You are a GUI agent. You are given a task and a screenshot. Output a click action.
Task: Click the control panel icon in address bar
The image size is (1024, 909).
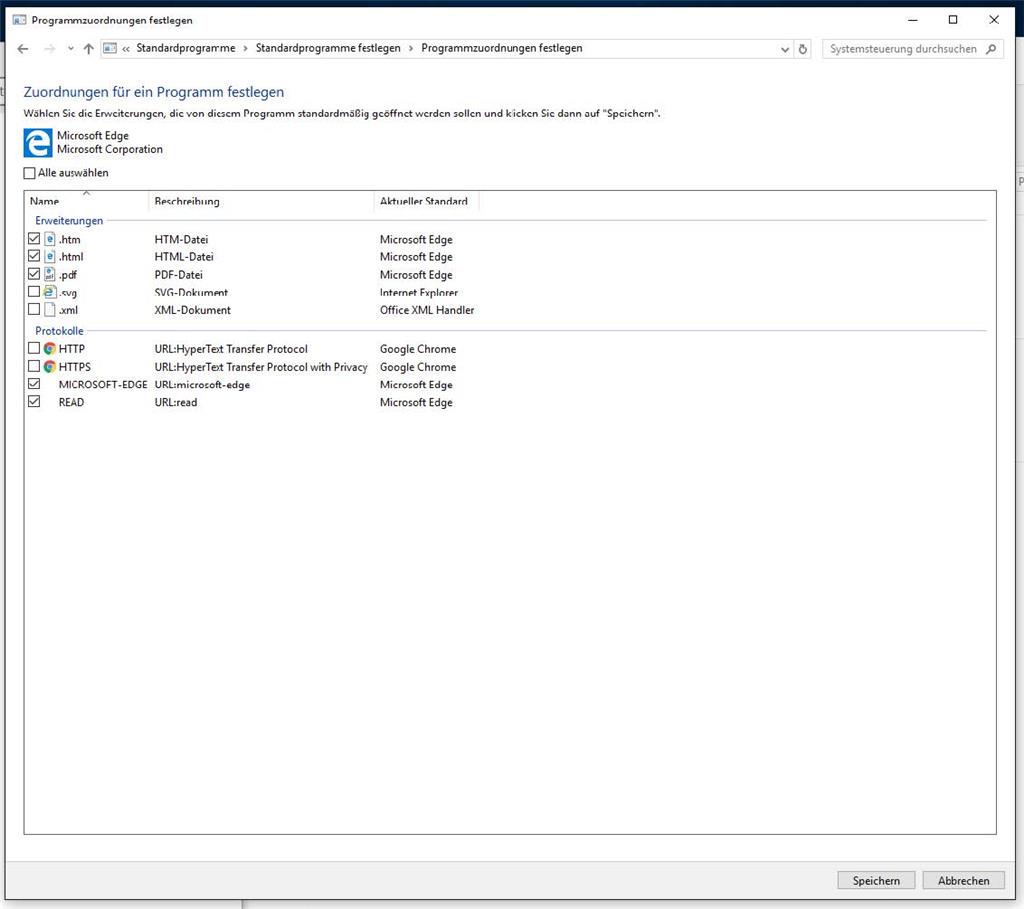(x=110, y=48)
